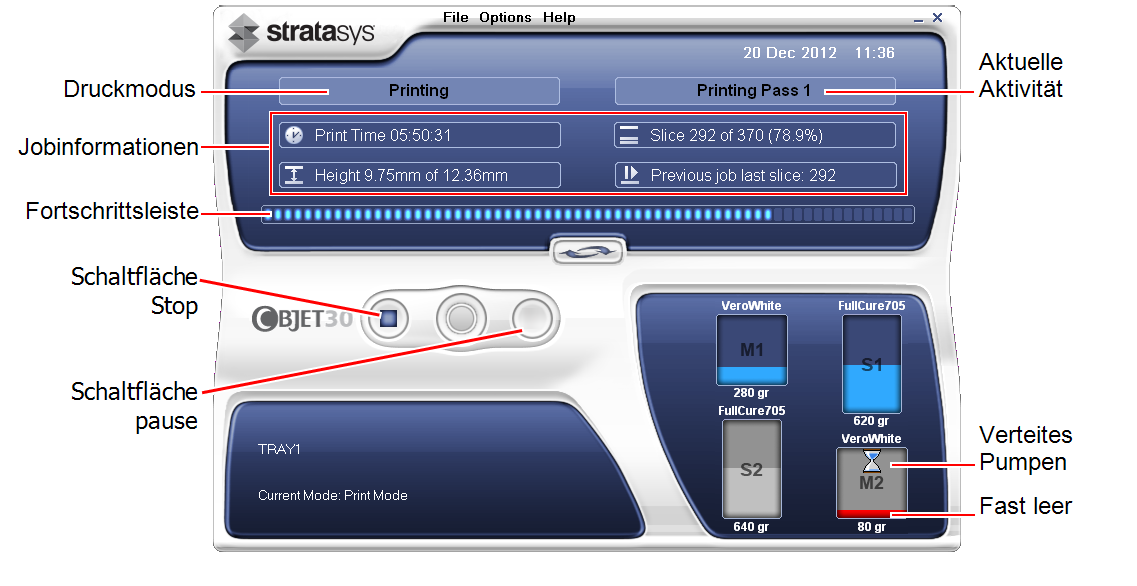
Task: Click the print time clock icon
Action: click(x=294, y=135)
